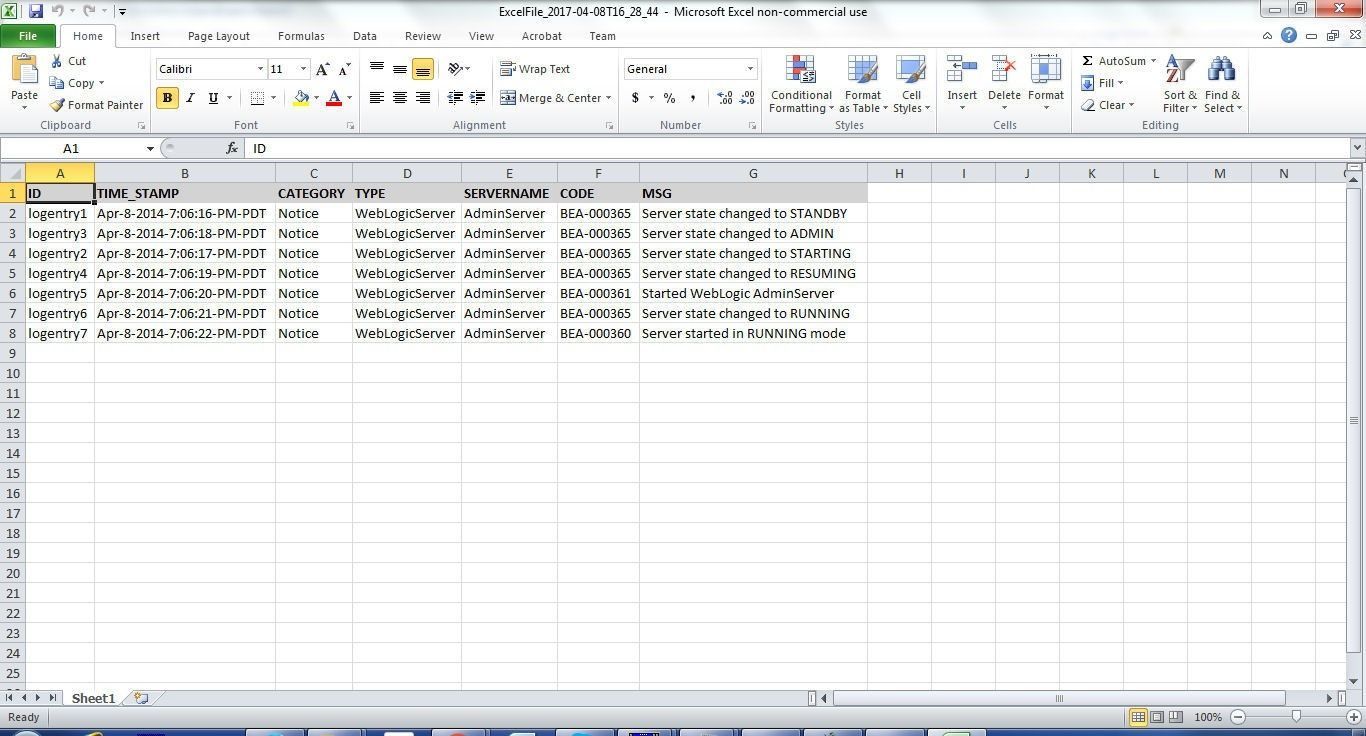1366x736 pixels.
Task: Click the Format button in Cells group
Action: pyautogui.click(x=1045, y=85)
